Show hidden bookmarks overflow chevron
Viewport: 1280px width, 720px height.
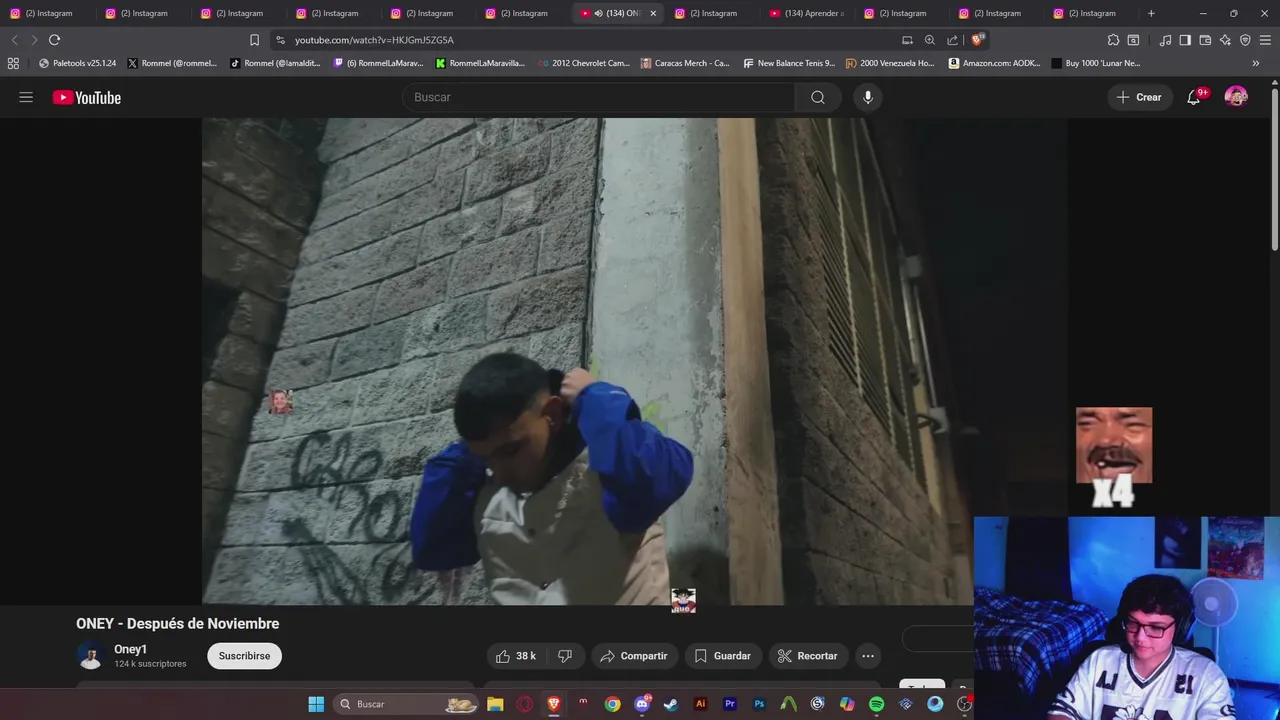1256,63
